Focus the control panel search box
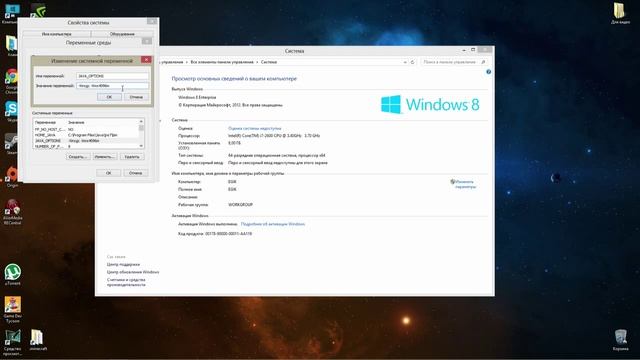The height and width of the screenshot is (360, 640). coord(451,62)
